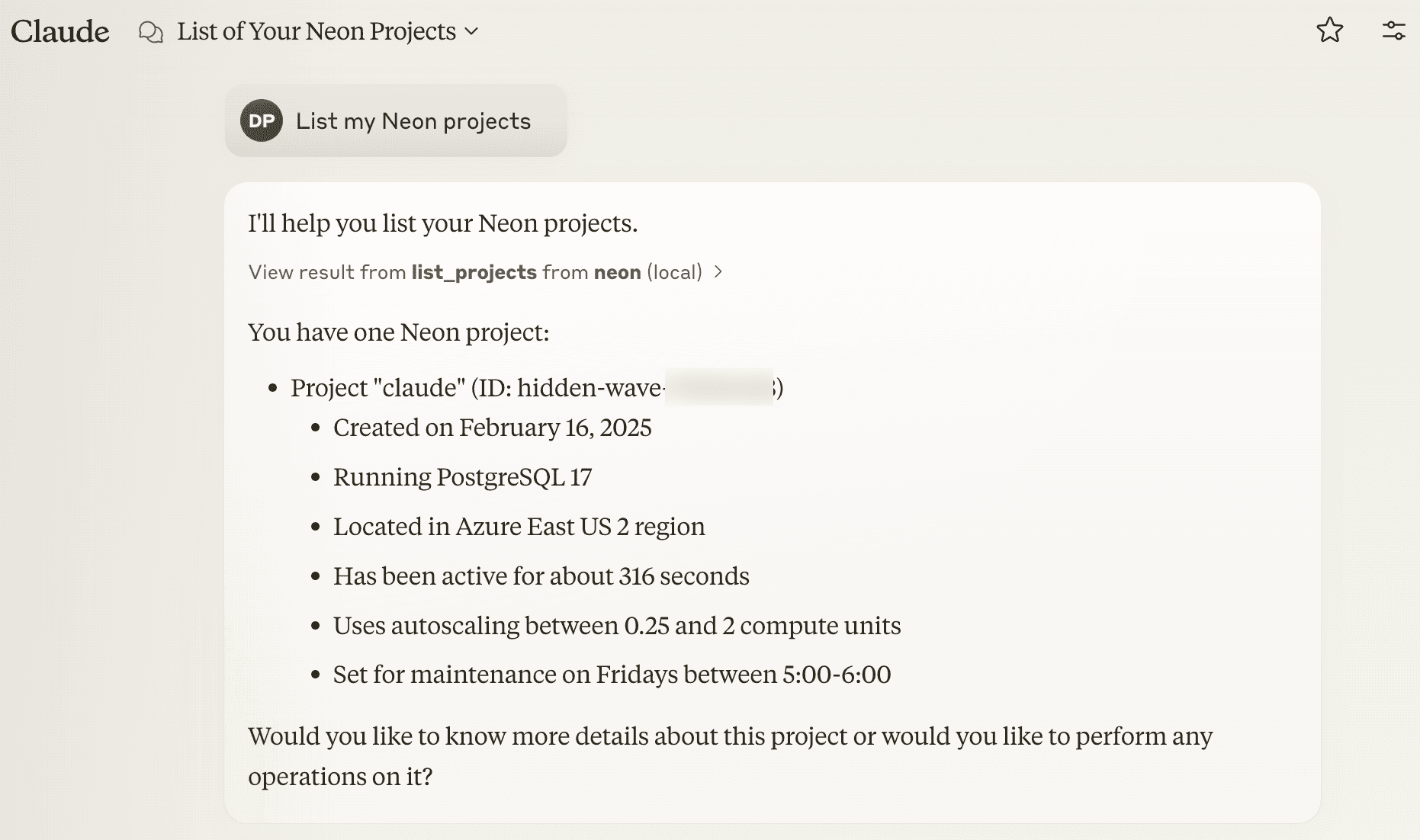Click the chevron next to the conversation title
This screenshot has width=1420, height=840.
[x=472, y=31]
